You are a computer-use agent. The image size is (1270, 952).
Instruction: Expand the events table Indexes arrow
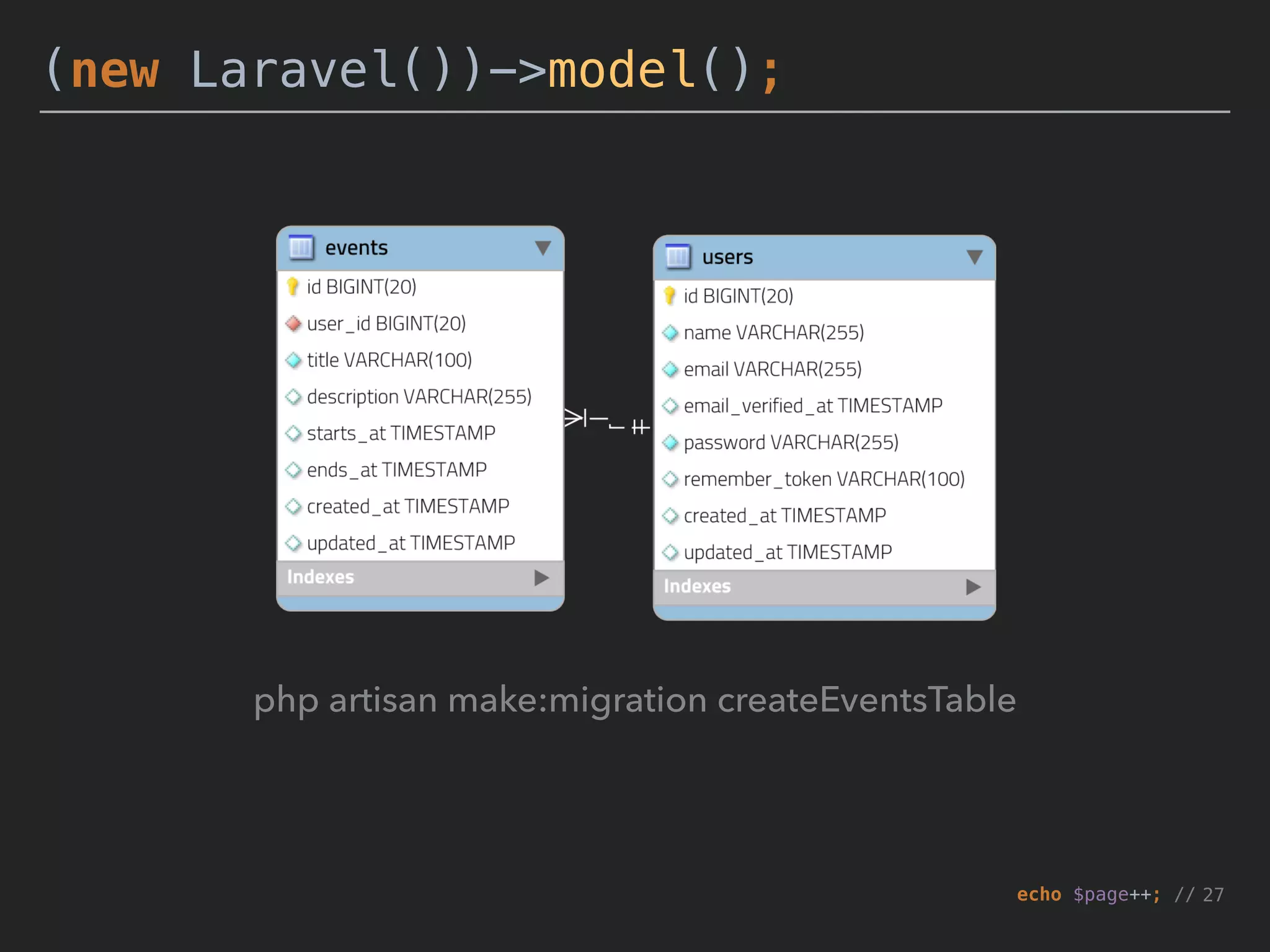pos(541,578)
